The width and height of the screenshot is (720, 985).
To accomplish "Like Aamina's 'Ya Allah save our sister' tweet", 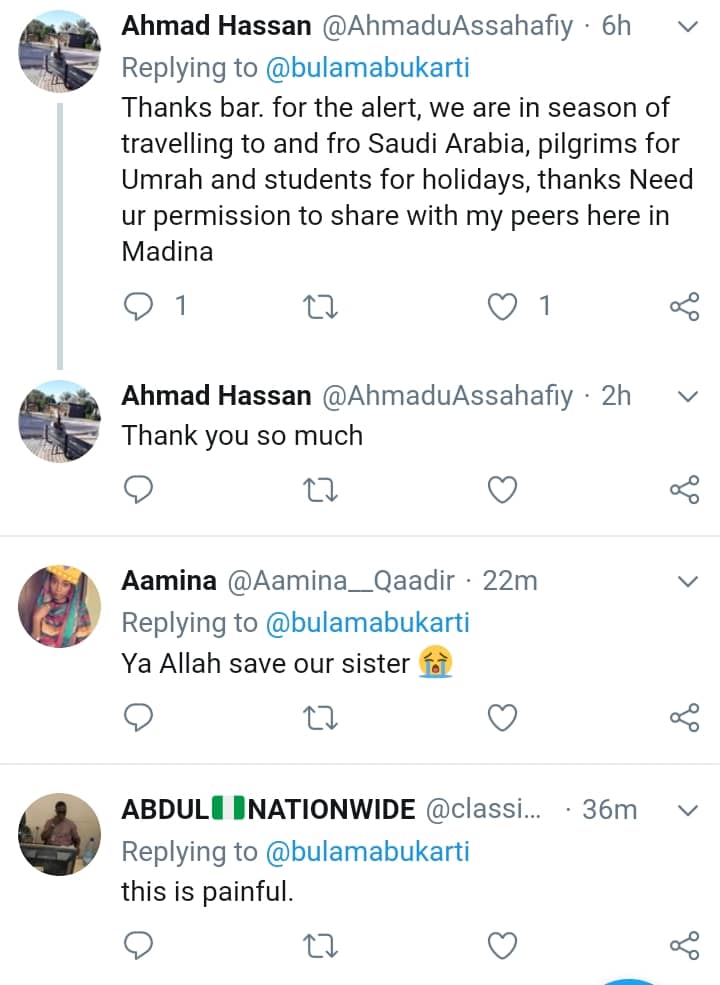I will pos(502,717).
